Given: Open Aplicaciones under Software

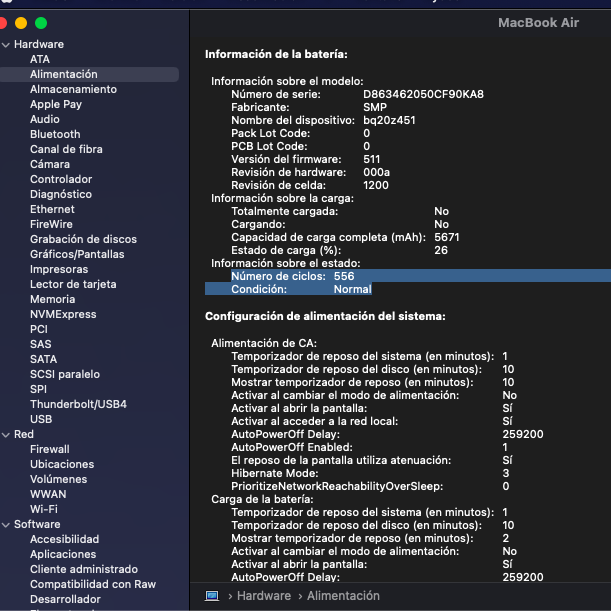Looking at the screenshot, I should pos(63,554).
